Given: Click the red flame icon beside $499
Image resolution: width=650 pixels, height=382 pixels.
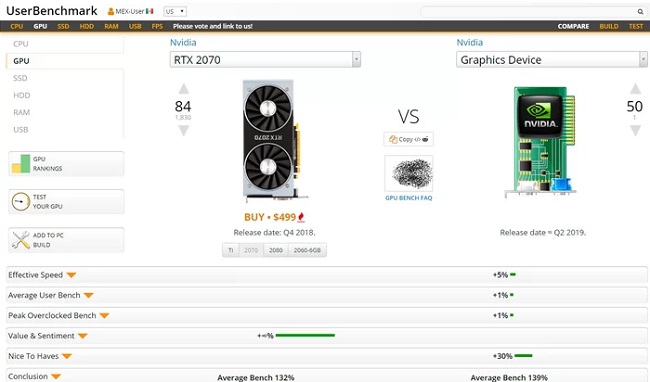Looking at the screenshot, I should 301,217.
